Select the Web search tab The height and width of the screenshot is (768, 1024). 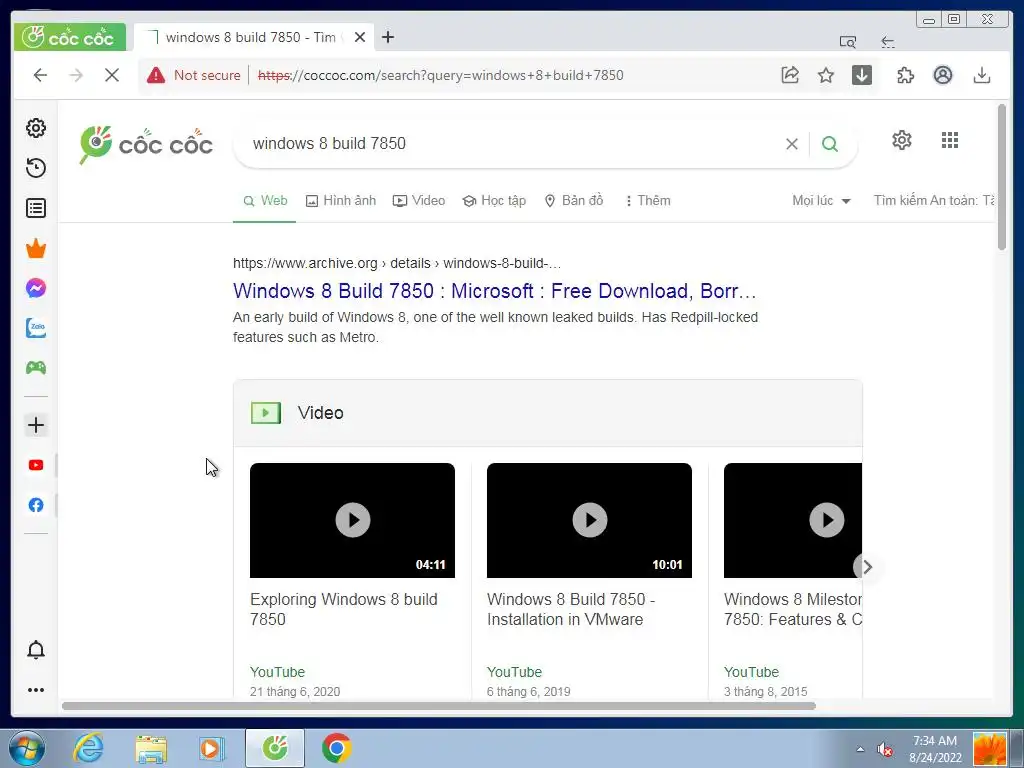point(264,200)
